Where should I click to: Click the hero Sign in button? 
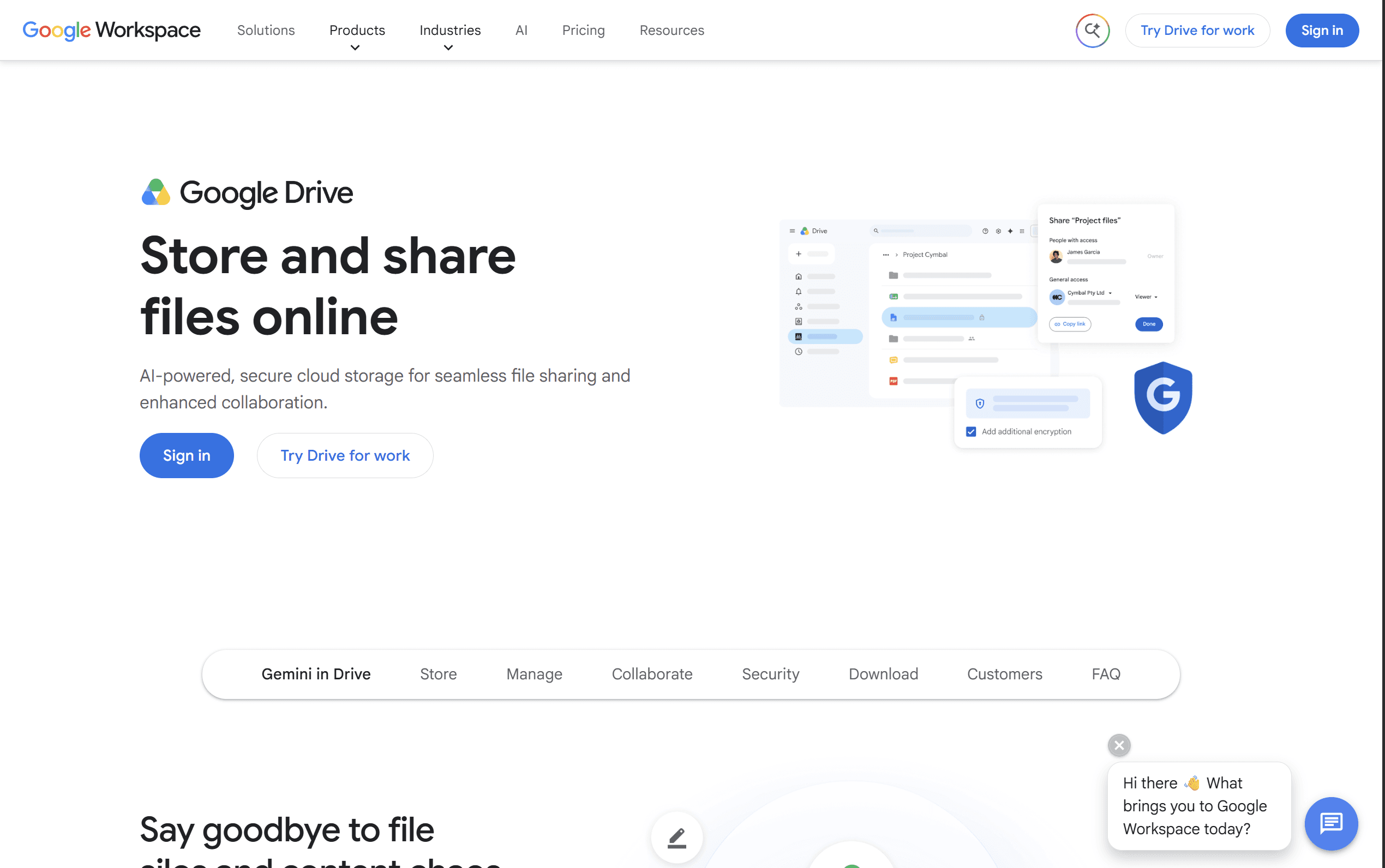187,455
